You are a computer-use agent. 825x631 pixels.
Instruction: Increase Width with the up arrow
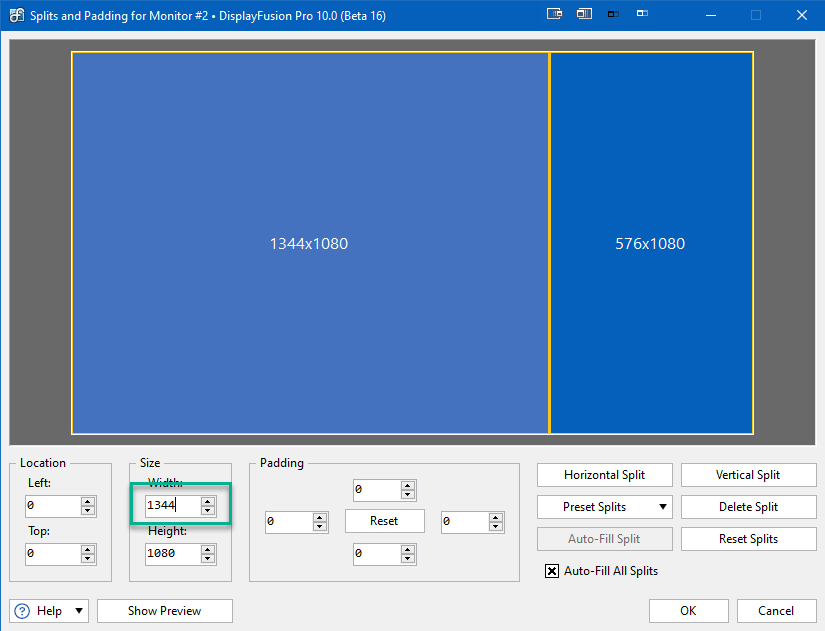click(208, 502)
